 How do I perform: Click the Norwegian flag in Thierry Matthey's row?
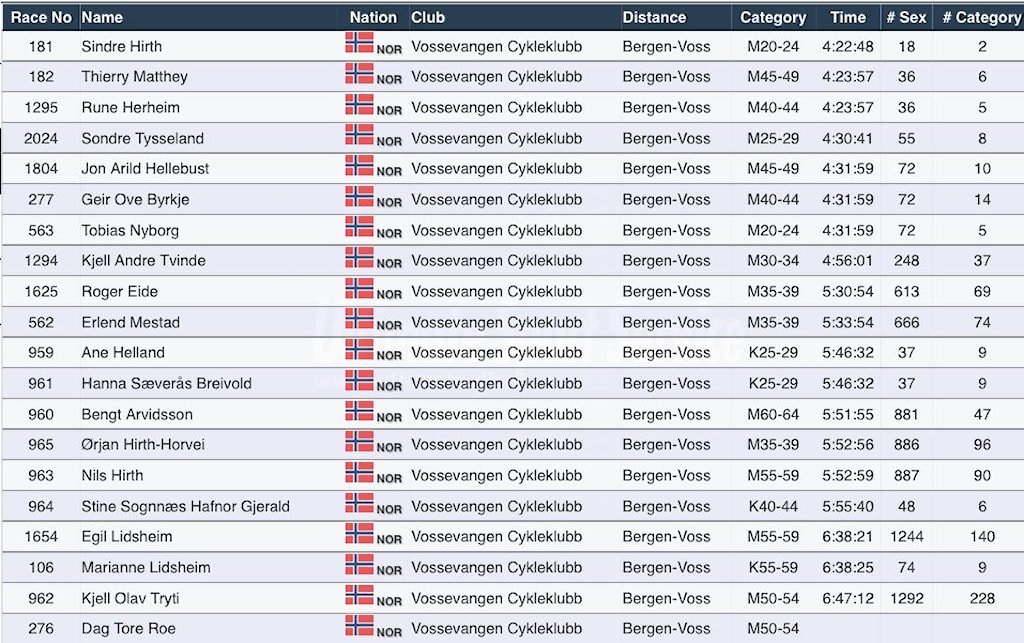pyautogui.click(x=359, y=73)
